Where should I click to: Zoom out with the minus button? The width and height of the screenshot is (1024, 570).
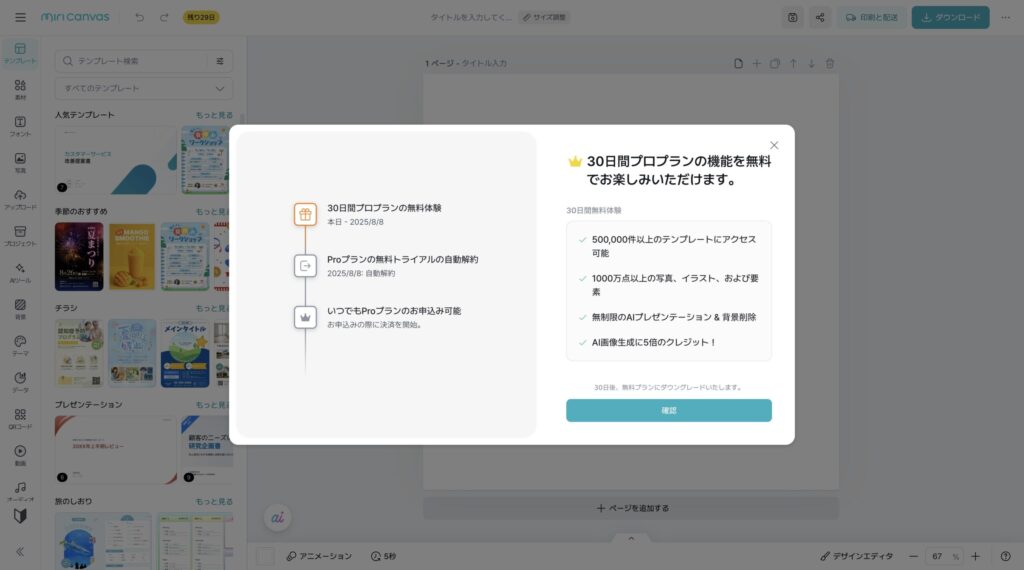tap(913, 556)
